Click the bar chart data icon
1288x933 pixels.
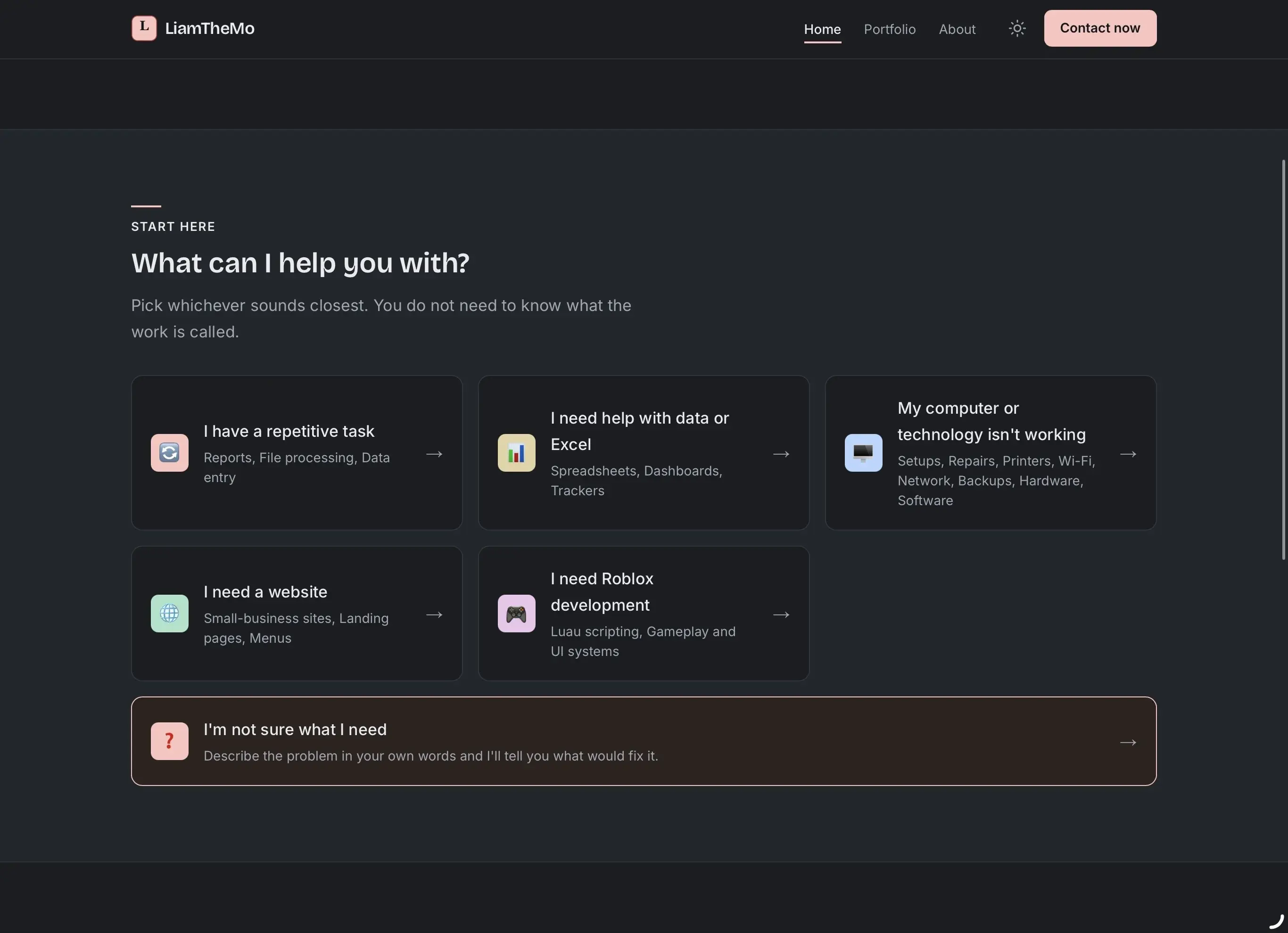click(x=516, y=453)
